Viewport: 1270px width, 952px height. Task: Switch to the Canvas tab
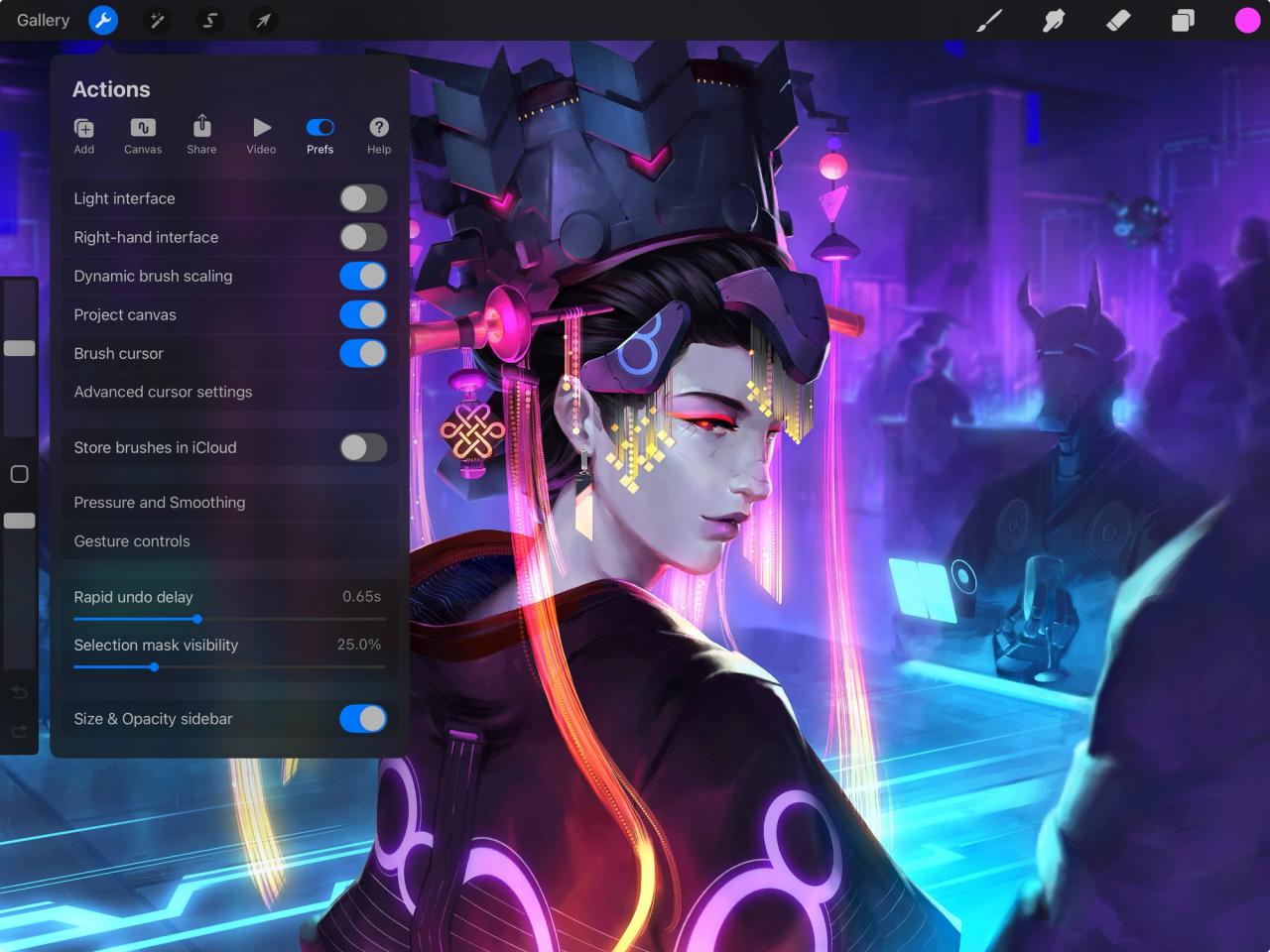[143, 136]
